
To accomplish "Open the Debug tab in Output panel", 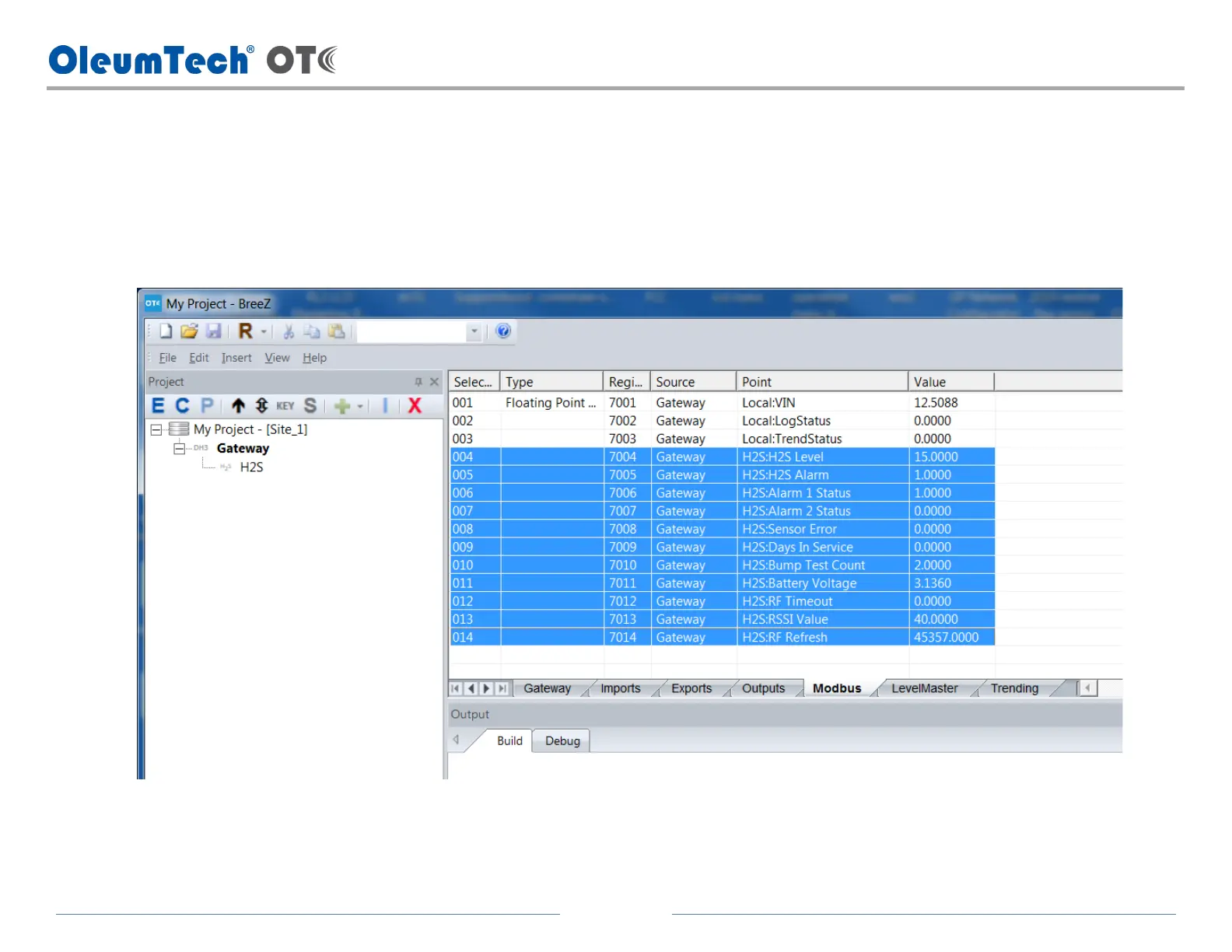I will coord(562,741).
